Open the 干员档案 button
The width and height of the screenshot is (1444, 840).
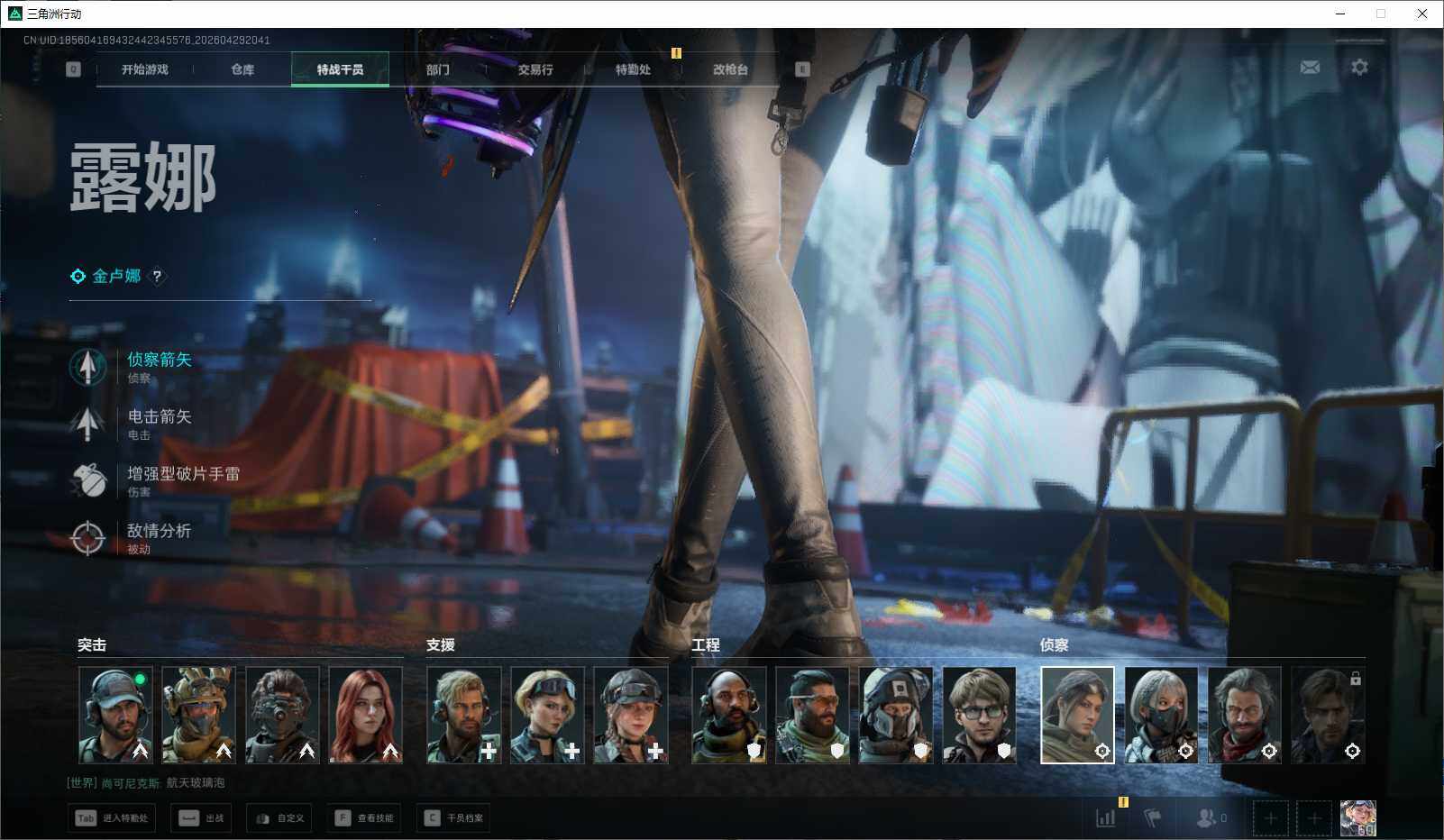(454, 818)
